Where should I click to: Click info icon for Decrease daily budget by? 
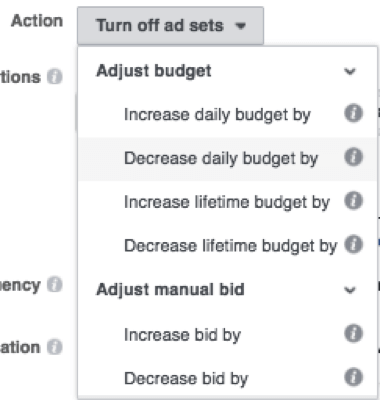[x=353, y=157]
